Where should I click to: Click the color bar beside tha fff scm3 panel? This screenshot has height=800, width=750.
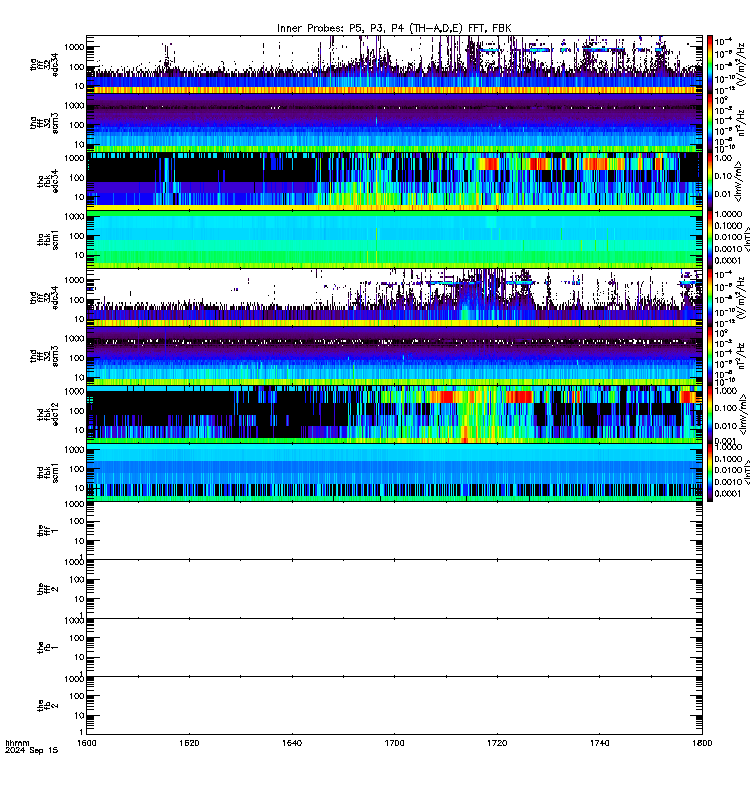click(x=710, y=123)
